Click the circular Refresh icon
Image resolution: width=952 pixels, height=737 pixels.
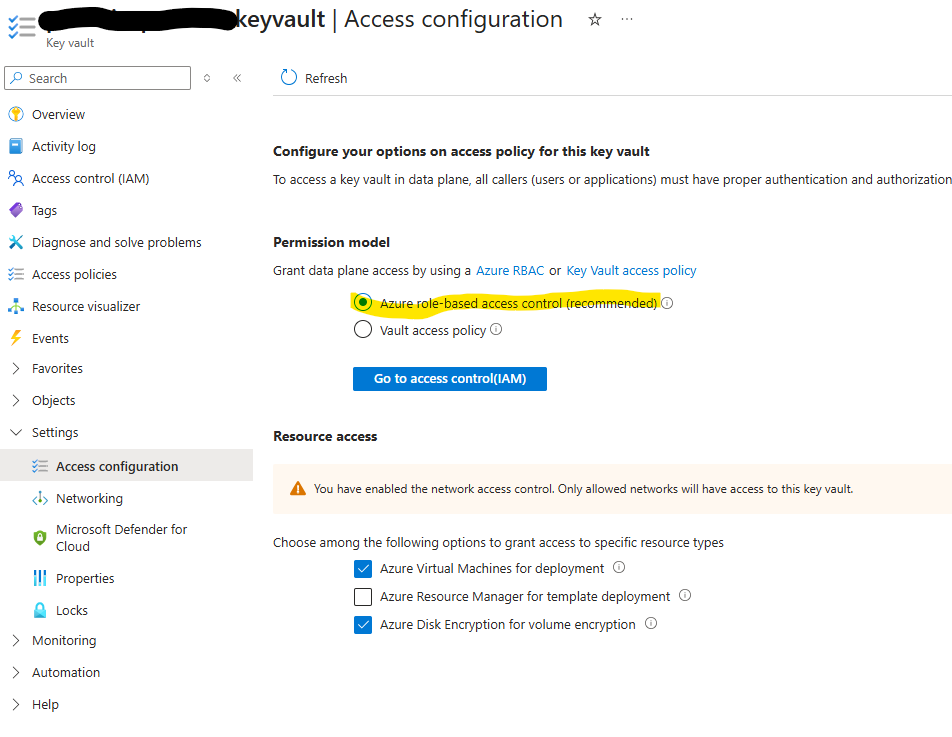(288, 78)
